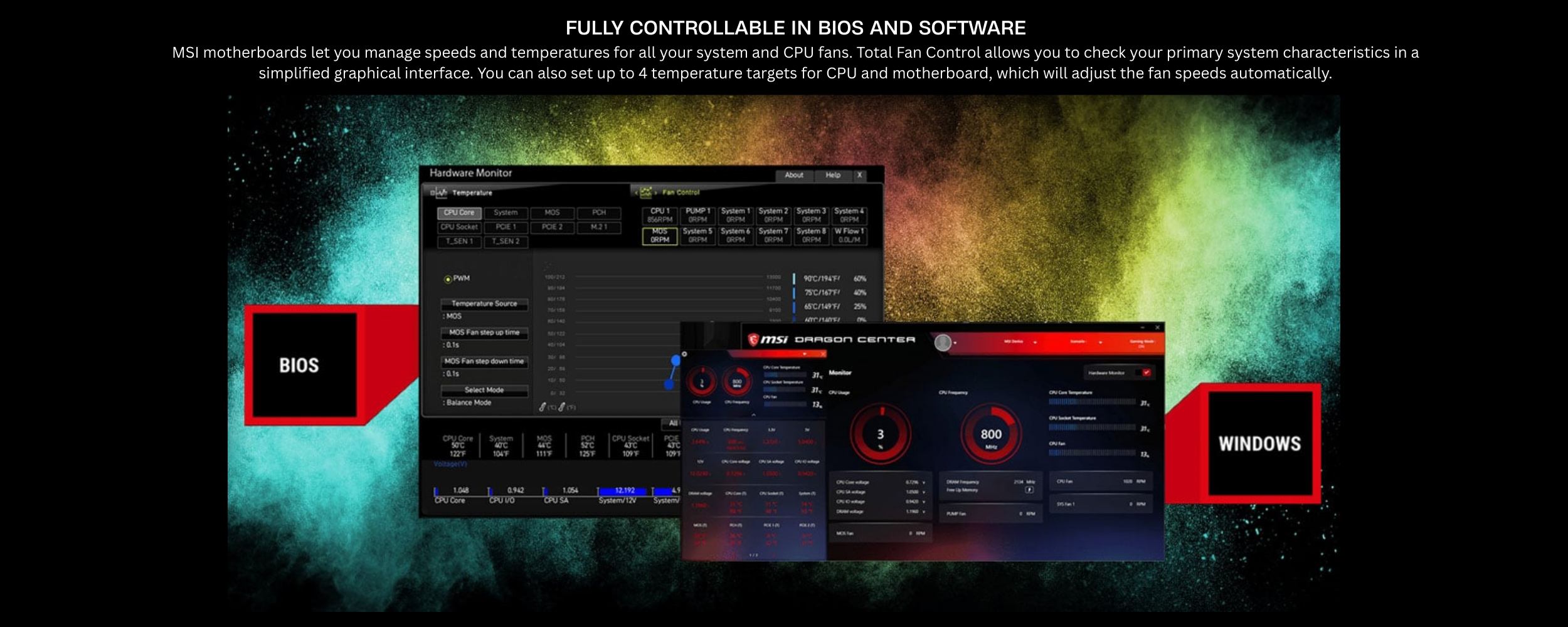Close the mini monitor panel with its X

823,354
